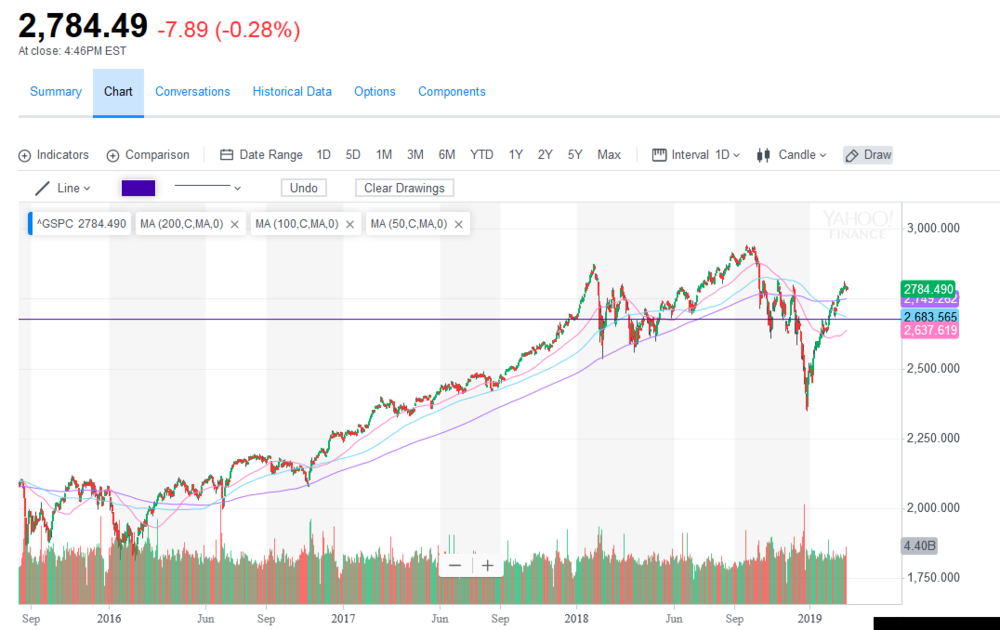Open the Conversations tab
This screenshot has height=630, width=1000.
pos(192,91)
